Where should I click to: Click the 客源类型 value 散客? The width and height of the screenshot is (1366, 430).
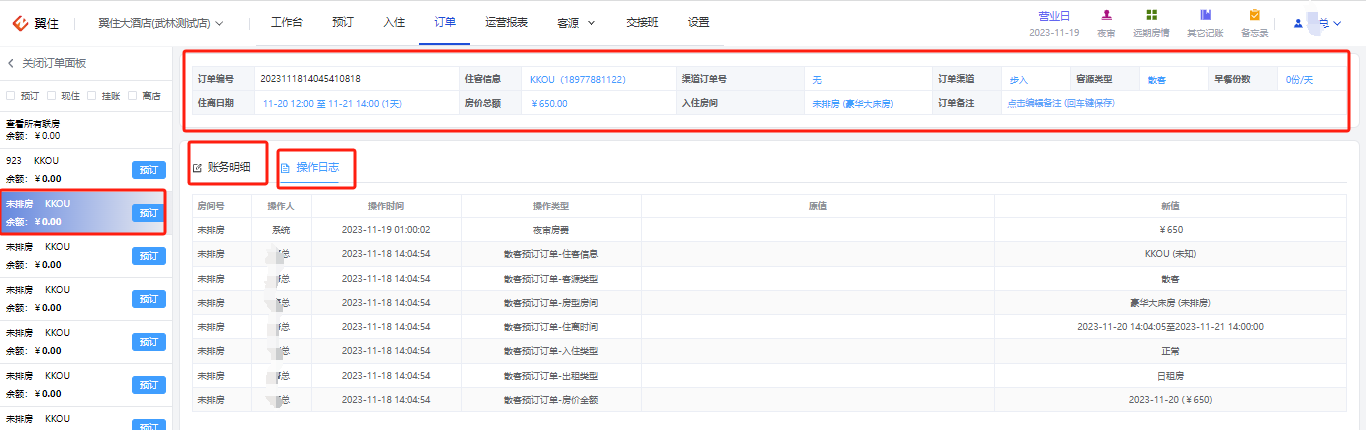(x=1156, y=79)
